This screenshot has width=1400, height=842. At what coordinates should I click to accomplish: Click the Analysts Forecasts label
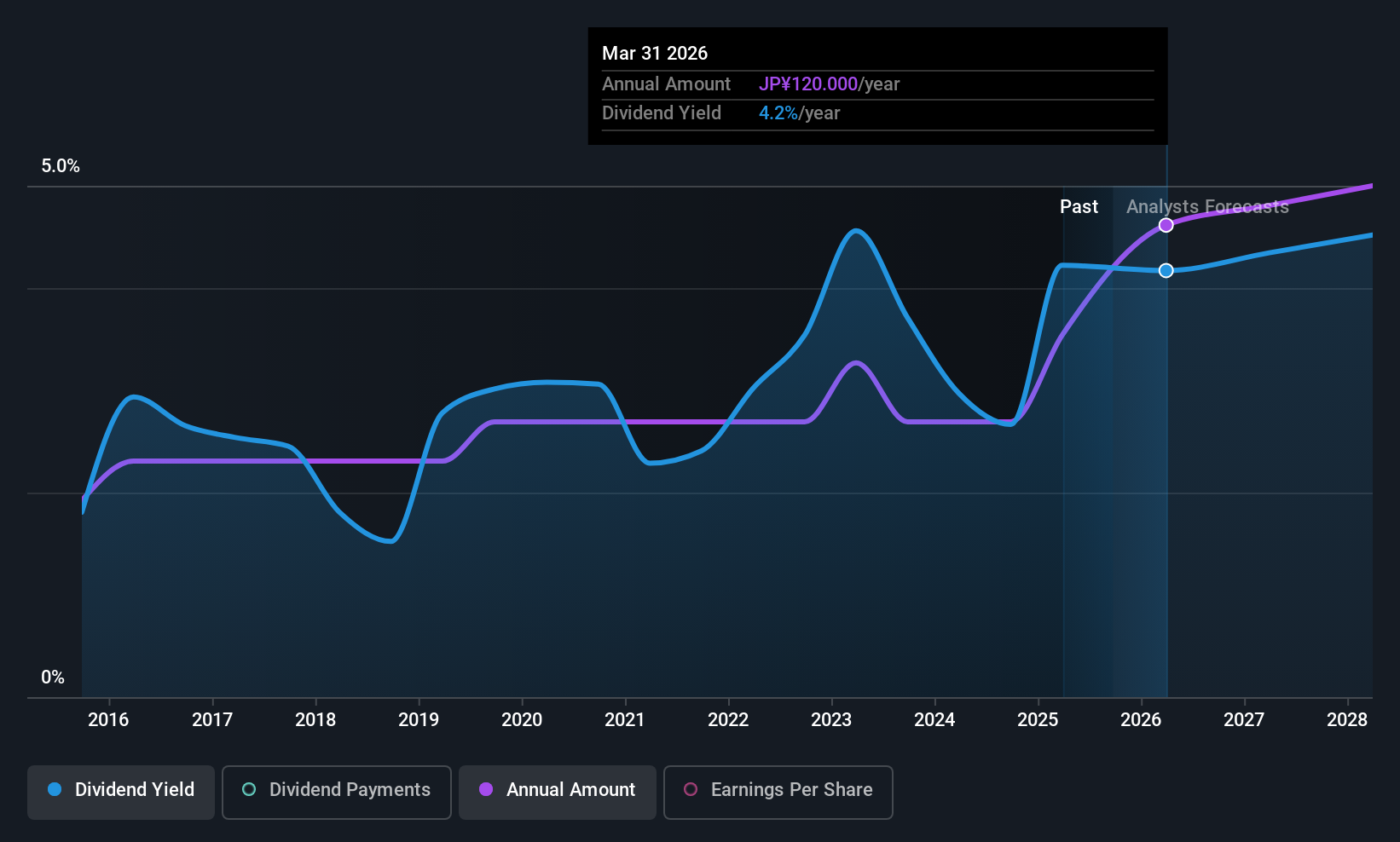click(x=1207, y=206)
